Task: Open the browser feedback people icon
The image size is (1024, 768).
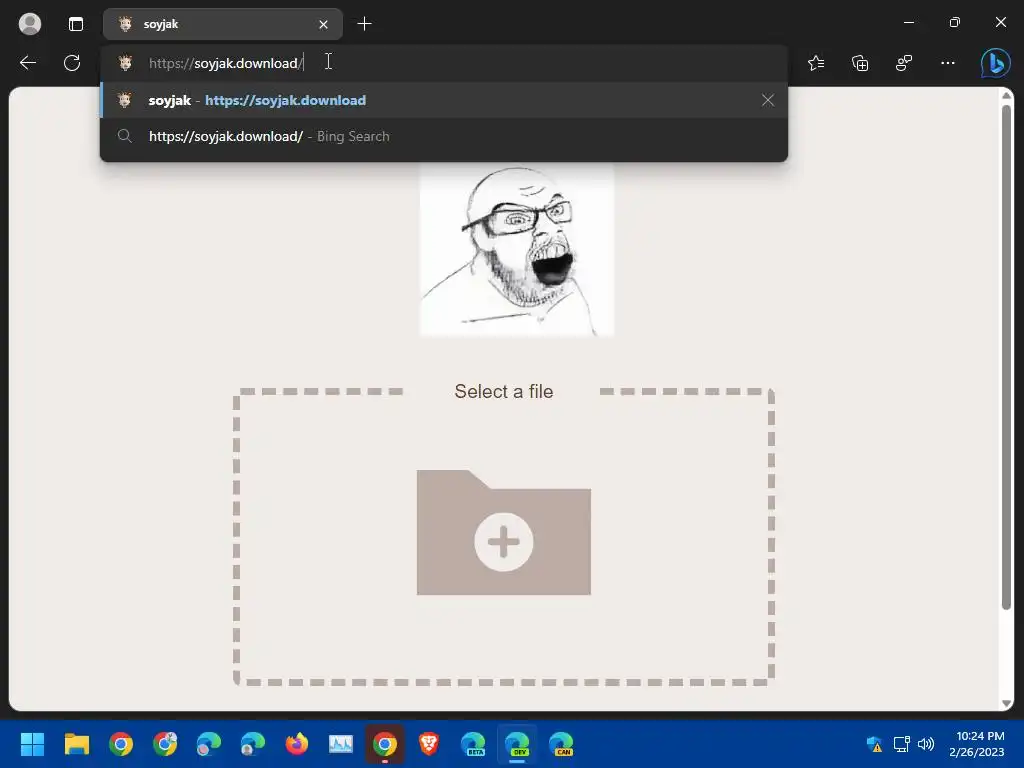Action: tap(904, 63)
